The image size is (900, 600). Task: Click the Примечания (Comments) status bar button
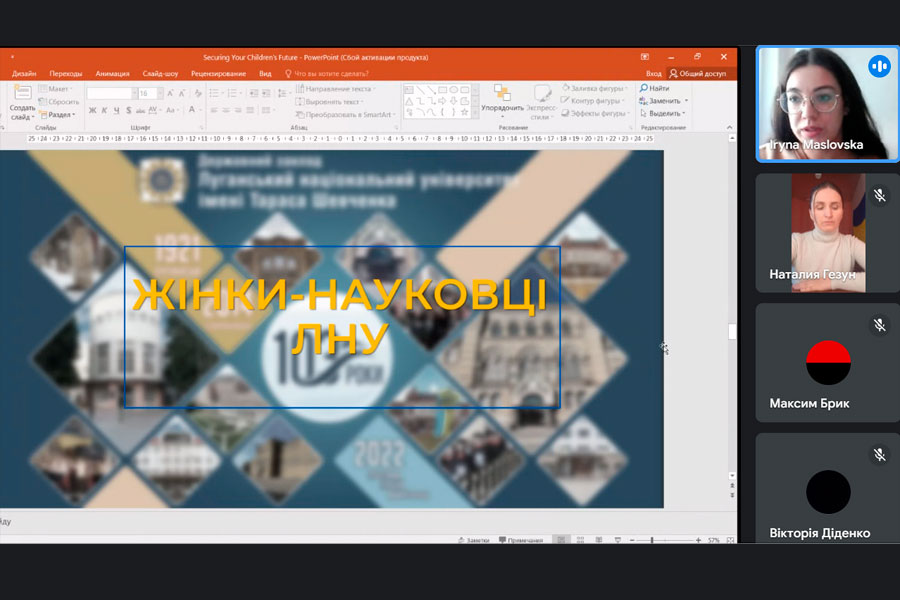point(520,540)
